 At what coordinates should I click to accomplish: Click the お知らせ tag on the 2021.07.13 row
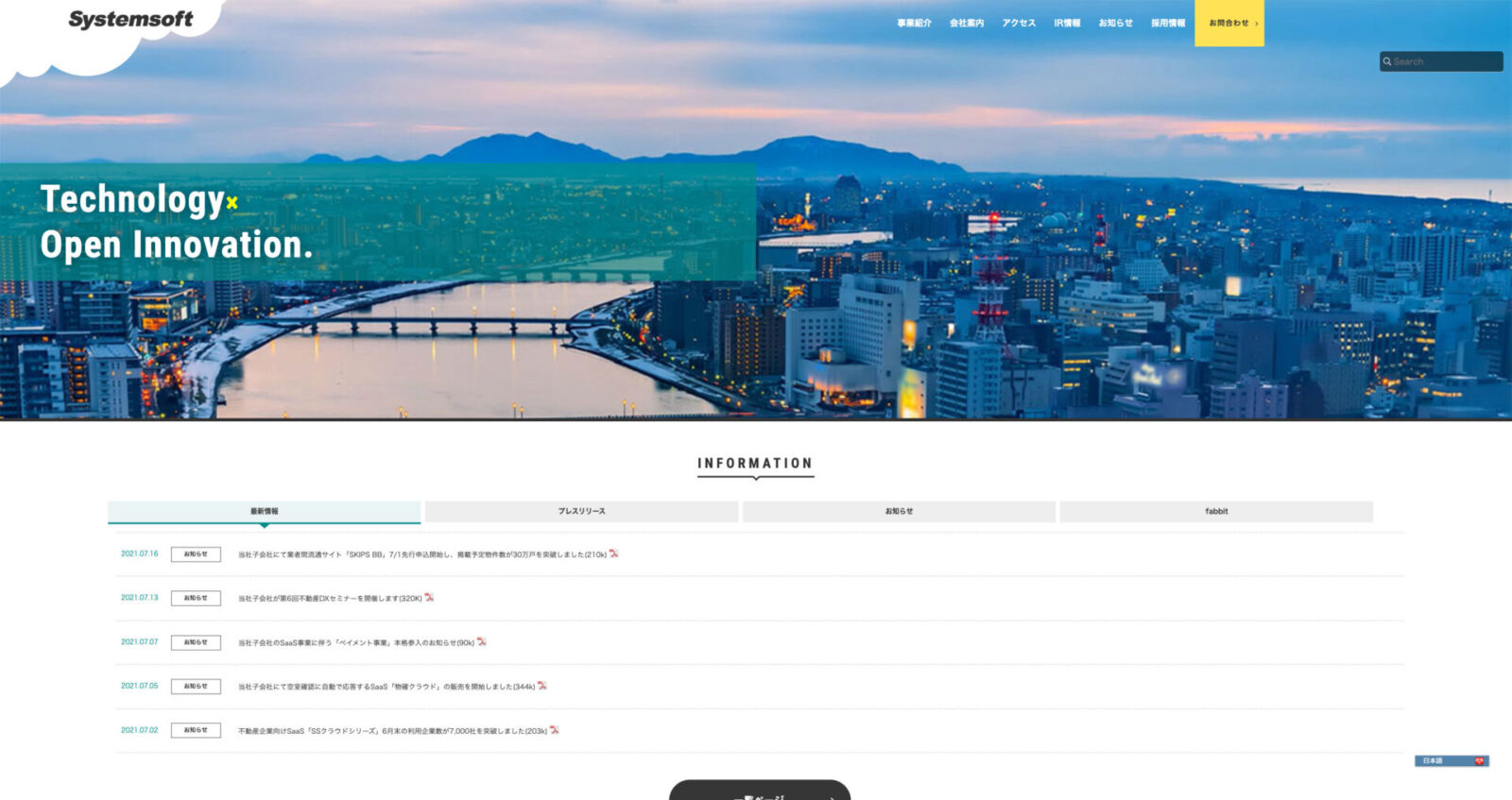pos(196,598)
